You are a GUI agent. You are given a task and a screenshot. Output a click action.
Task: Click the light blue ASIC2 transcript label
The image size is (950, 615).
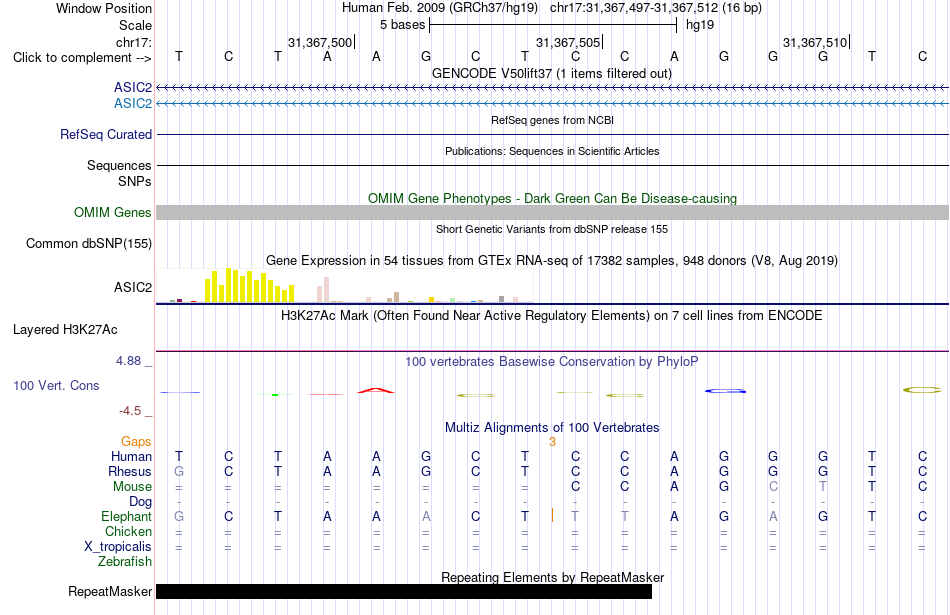(x=133, y=104)
